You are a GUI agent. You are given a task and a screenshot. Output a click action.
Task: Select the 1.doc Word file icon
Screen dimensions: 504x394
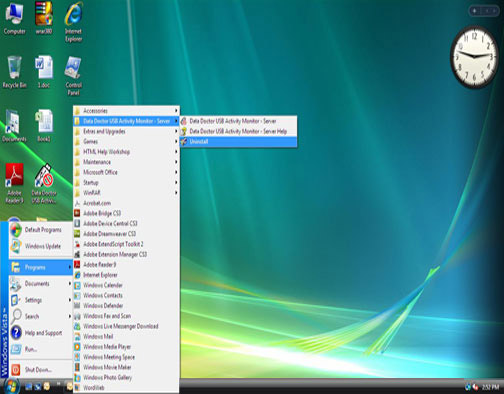(x=44, y=72)
